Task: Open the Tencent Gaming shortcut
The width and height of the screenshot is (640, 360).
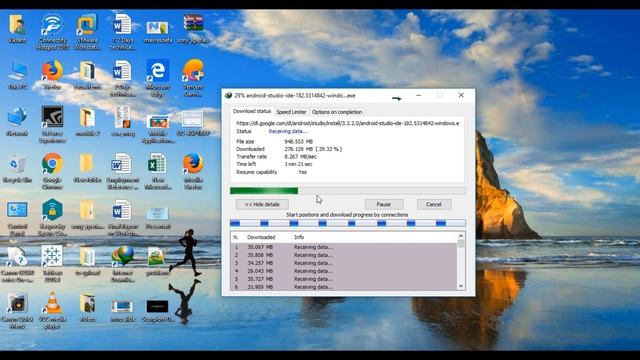Action: 193,78
